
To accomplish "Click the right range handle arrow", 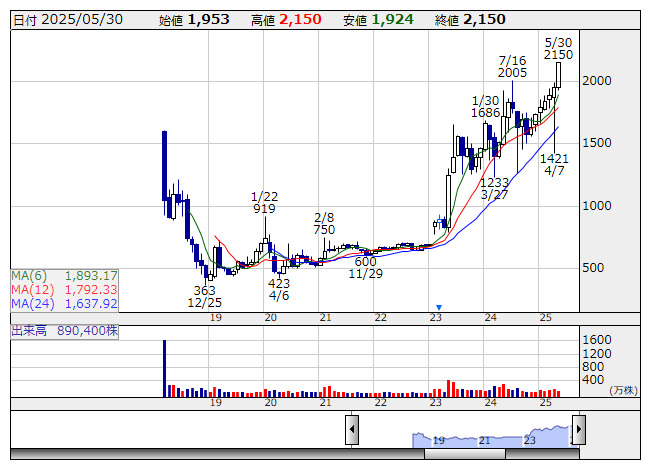I will click(x=579, y=429).
